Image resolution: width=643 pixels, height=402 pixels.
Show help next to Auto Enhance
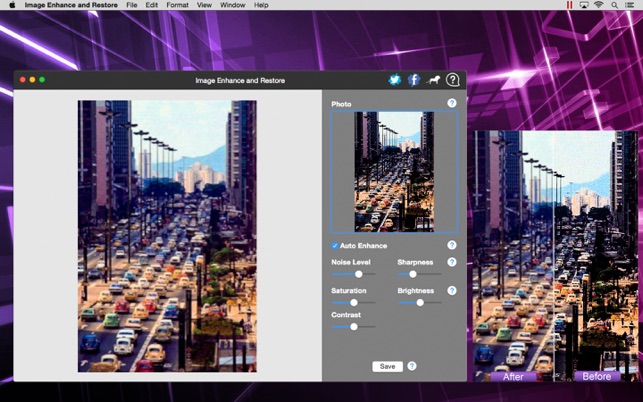(x=451, y=245)
